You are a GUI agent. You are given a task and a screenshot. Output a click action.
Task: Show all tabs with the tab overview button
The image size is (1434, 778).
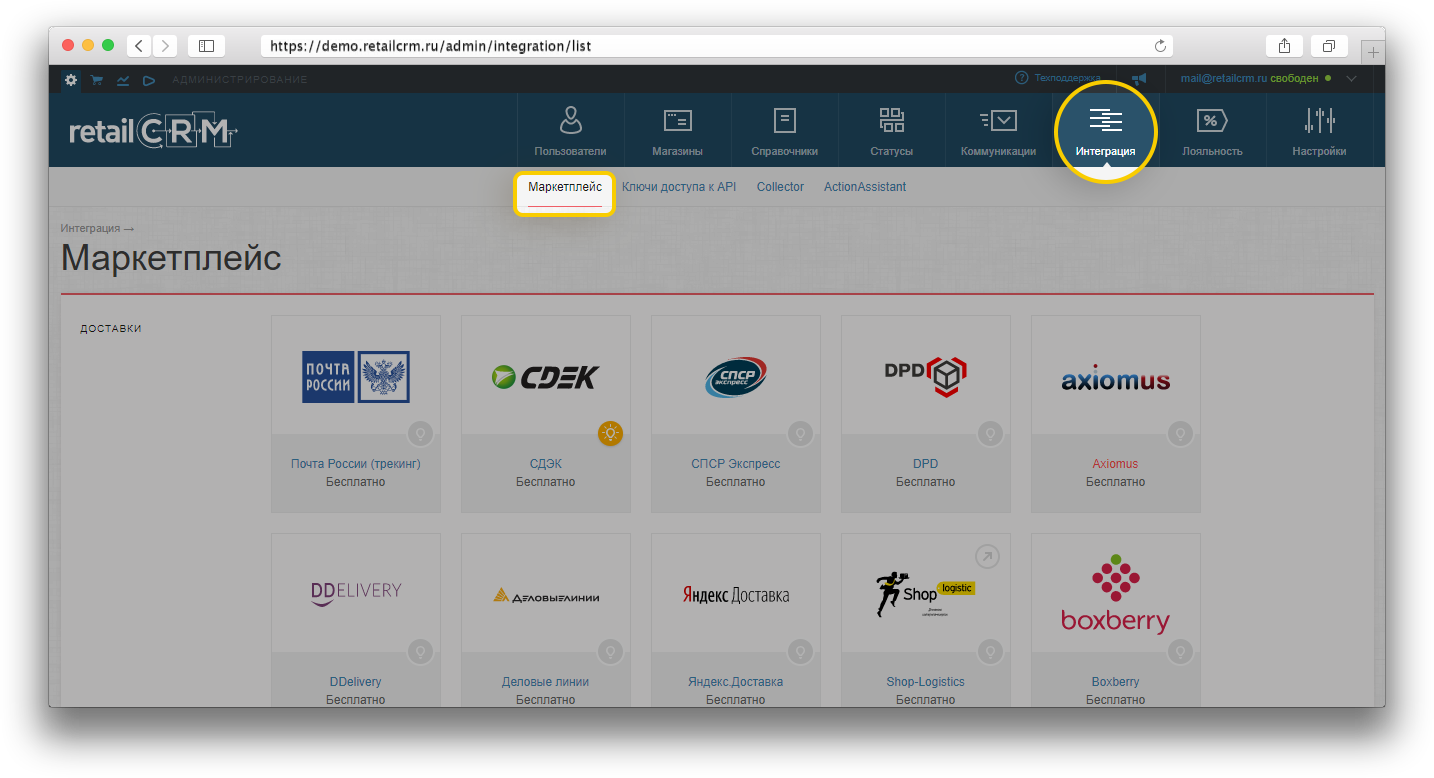(1329, 46)
